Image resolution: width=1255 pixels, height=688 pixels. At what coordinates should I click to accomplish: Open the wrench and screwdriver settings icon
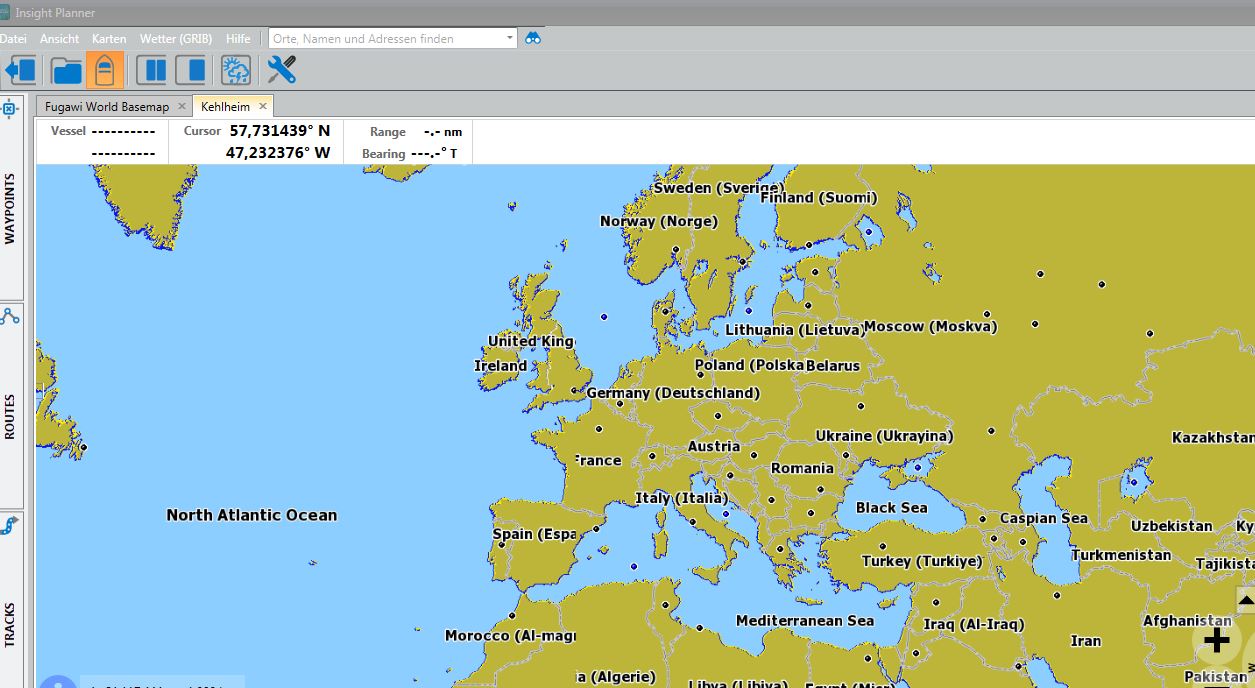[281, 70]
